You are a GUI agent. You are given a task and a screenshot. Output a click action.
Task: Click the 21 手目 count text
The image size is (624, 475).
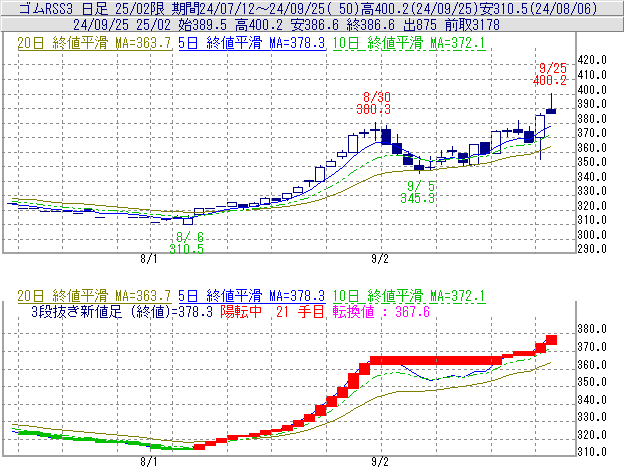[x=300, y=311]
